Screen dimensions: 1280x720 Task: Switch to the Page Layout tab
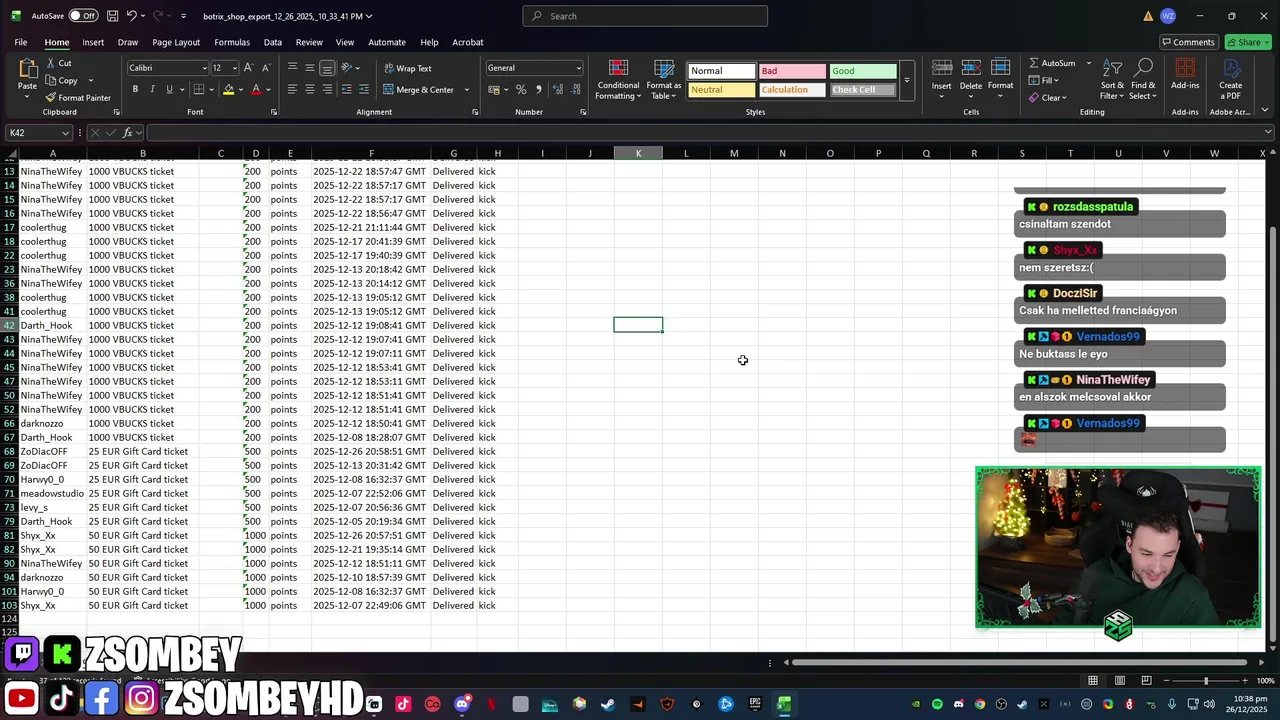(x=176, y=42)
